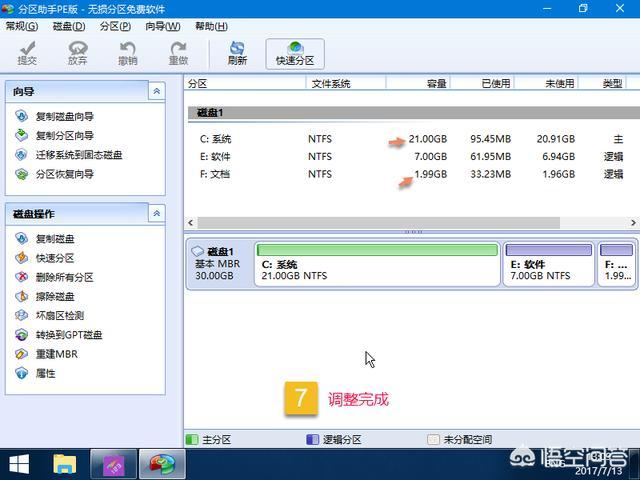This screenshot has width=640, height=480.
Task: Click the 转换到GPT磁盘 link text
Action: [x=69, y=335]
